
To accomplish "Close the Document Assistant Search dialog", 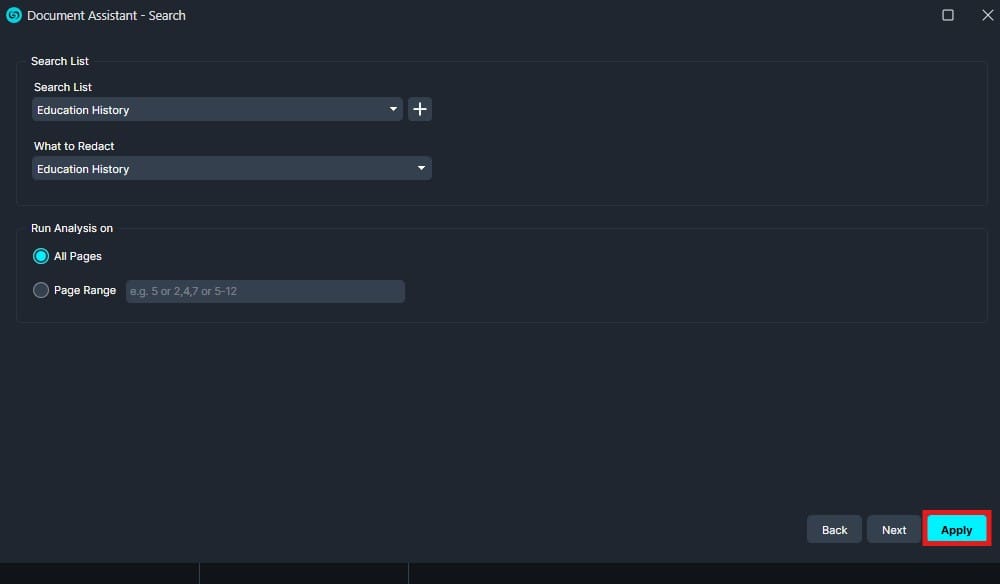I will point(987,15).
